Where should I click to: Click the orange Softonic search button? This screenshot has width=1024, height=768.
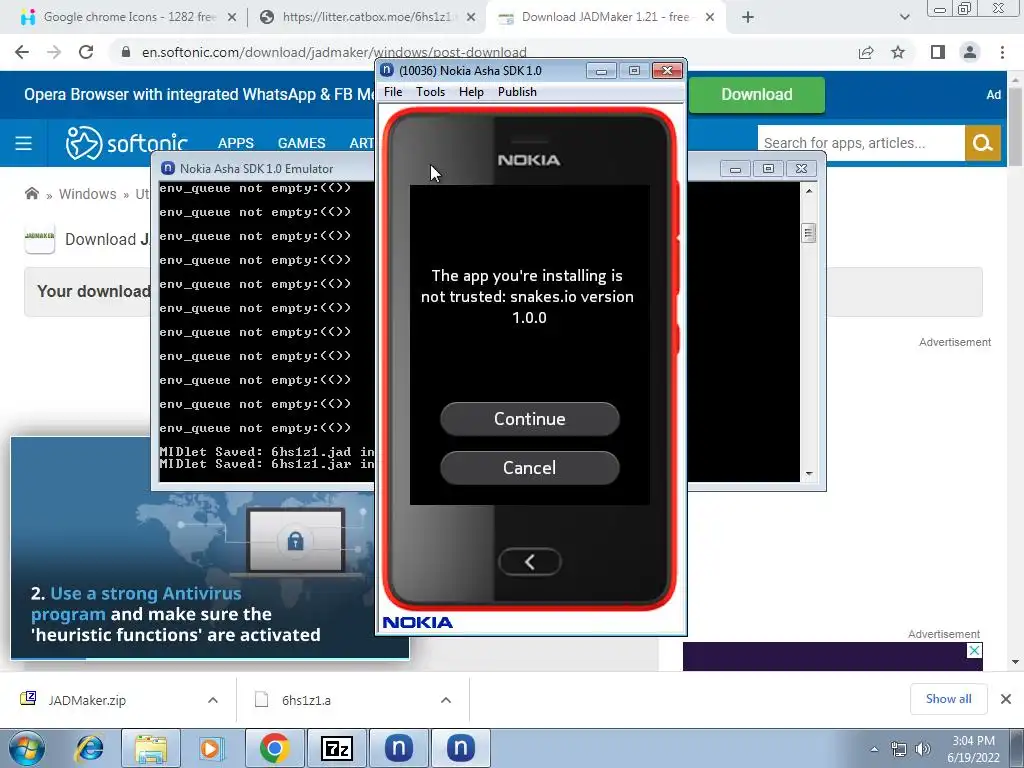click(983, 143)
